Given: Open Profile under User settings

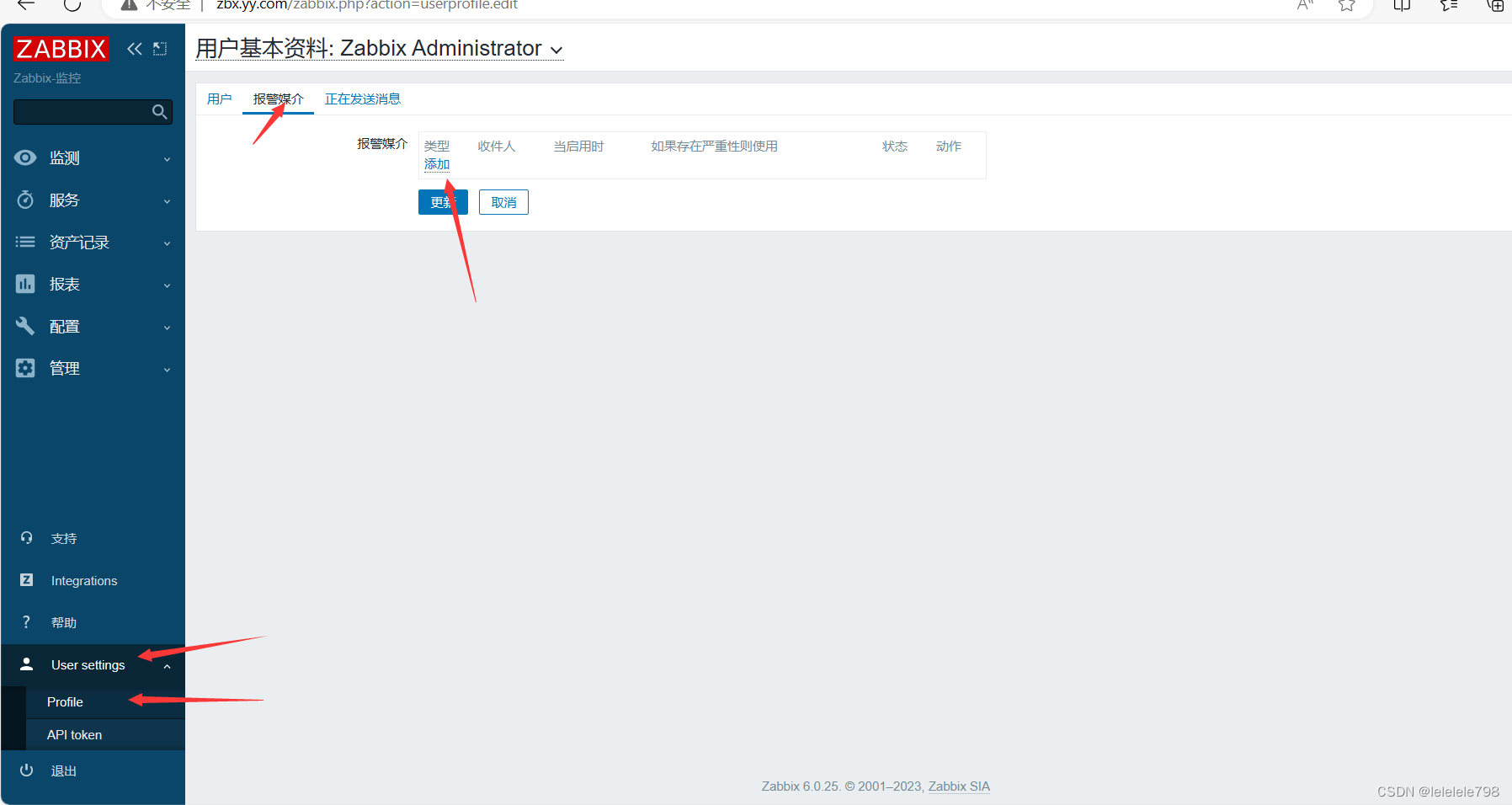Looking at the screenshot, I should 65,701.
